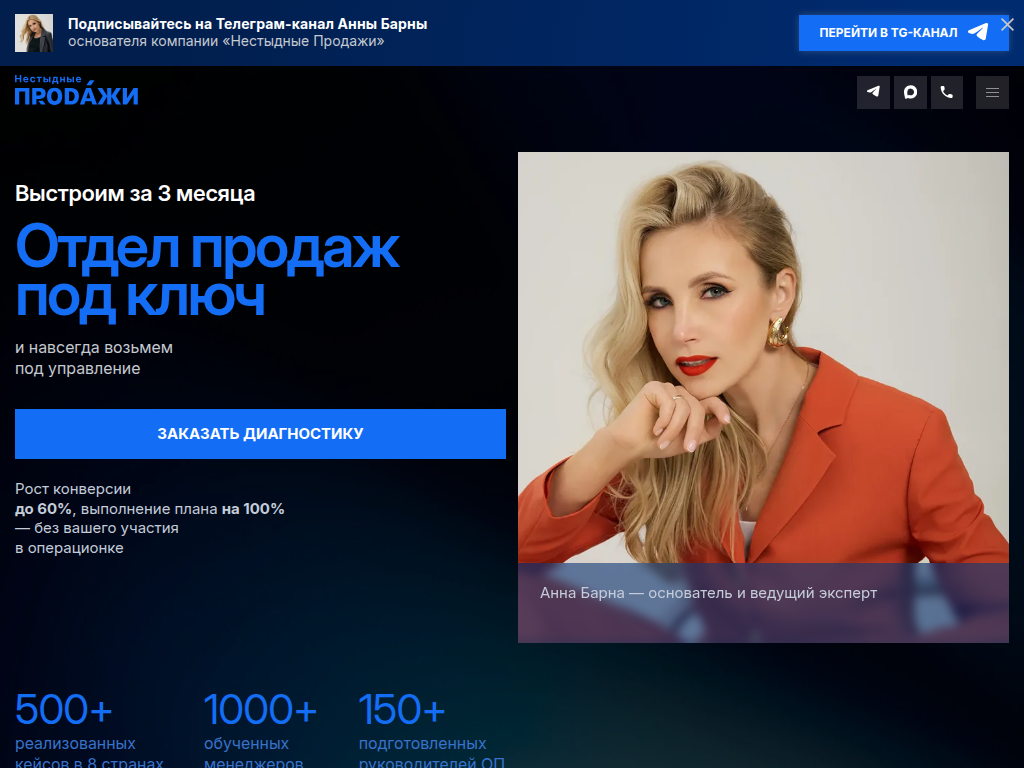Viewport: 1024px width, 768px height.
Task: Open the Нестыдные Продажи logo
Action: click(x=76, y=89)
